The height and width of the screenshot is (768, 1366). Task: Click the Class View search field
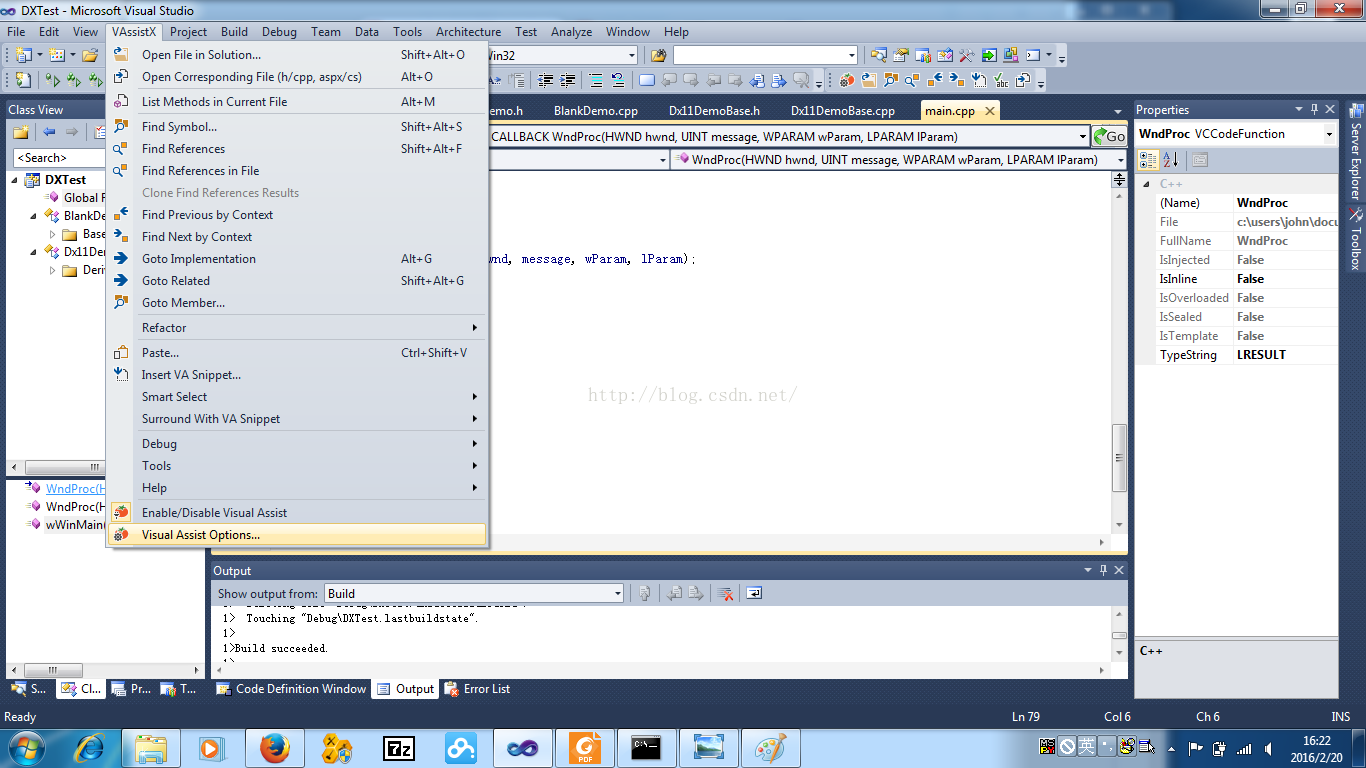point(57,158)
